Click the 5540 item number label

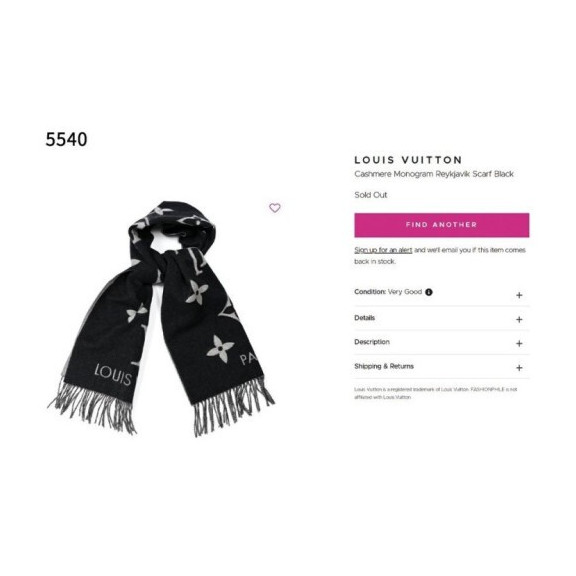(66, 140)
